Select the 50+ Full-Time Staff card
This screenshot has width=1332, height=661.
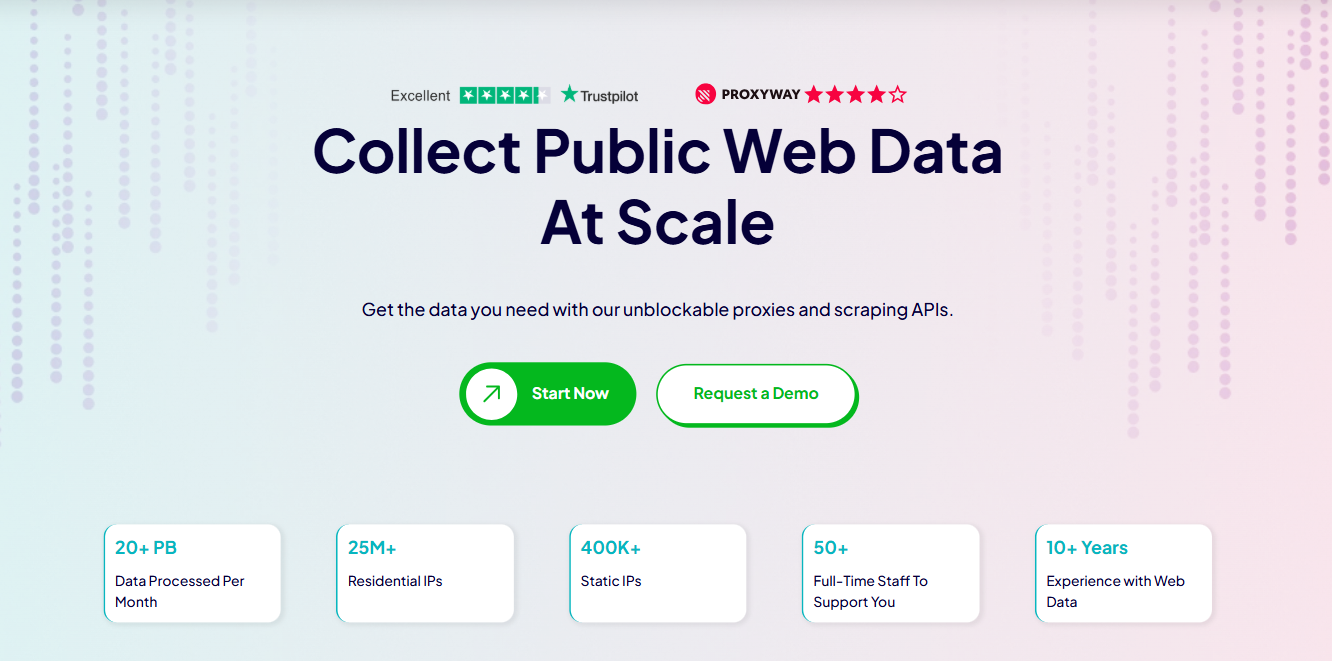click(891, 573)
